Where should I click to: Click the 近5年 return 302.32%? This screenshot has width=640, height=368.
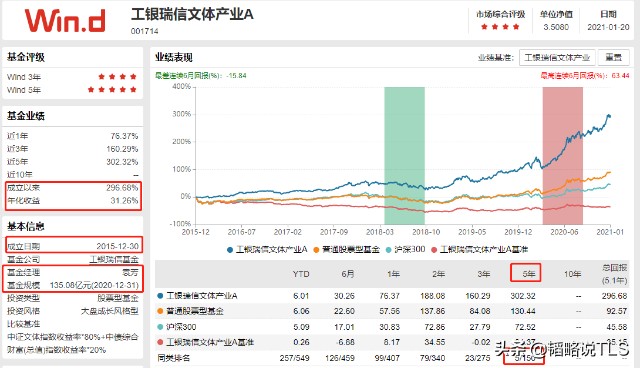pos(122,162)
